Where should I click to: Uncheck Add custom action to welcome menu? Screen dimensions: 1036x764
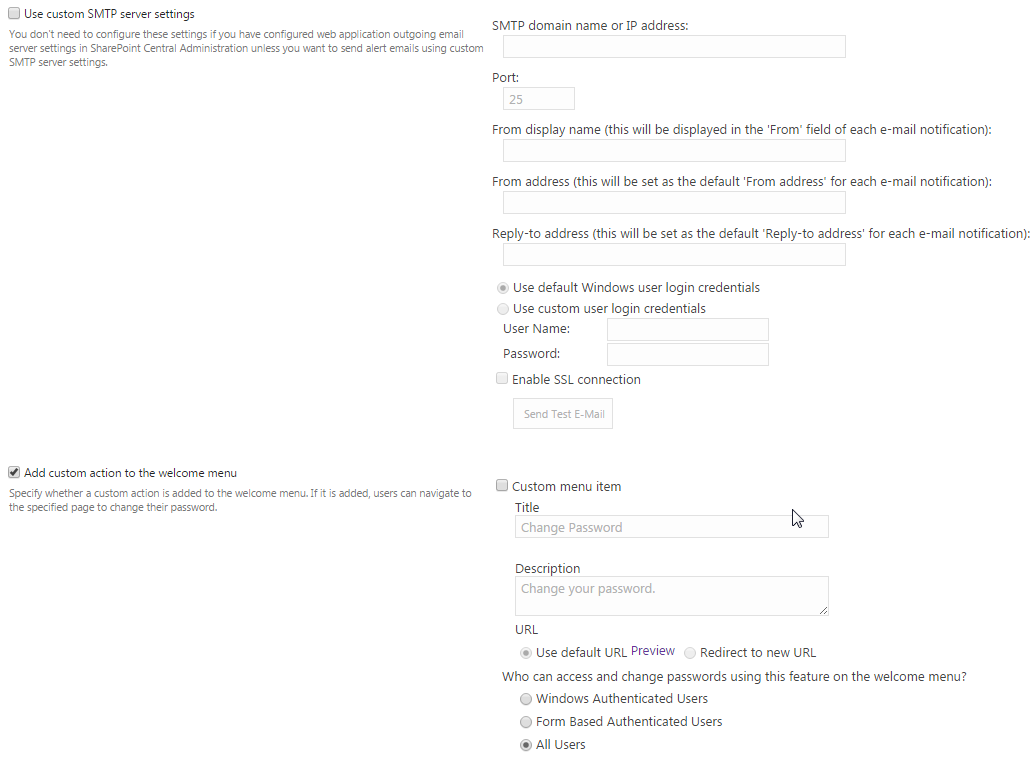tap(14, 473)
